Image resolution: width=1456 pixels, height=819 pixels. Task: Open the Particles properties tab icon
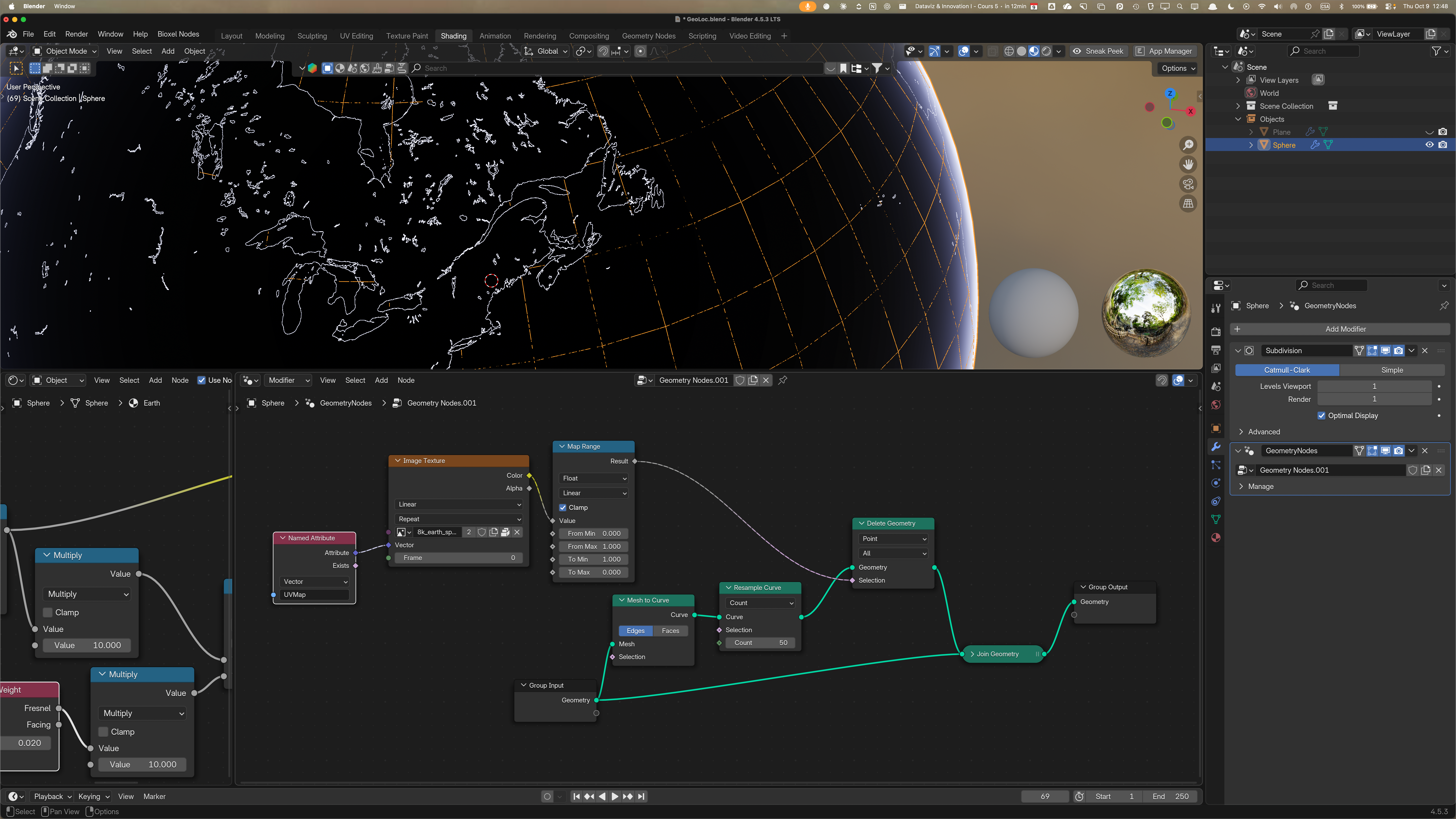1216,465
